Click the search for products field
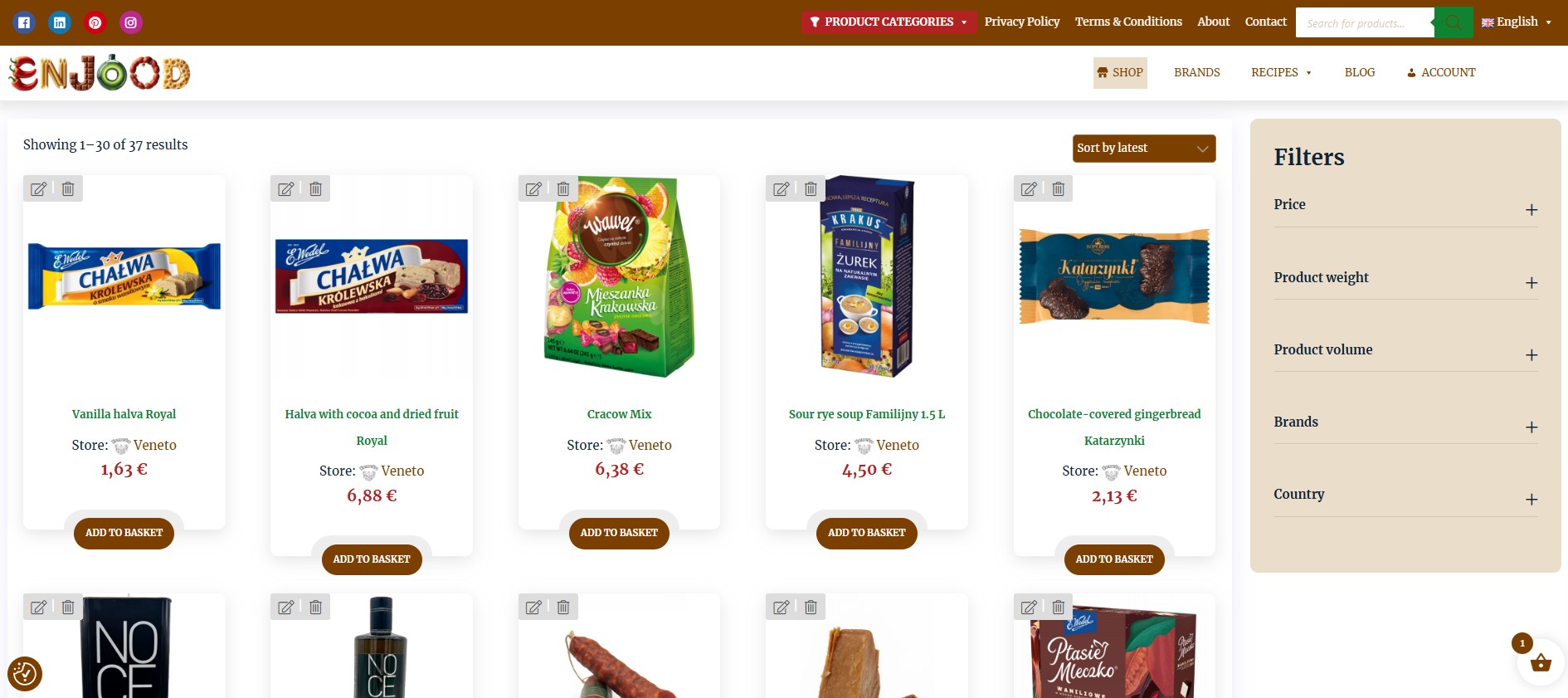Screen dimensions: 1568x698 1365,23
